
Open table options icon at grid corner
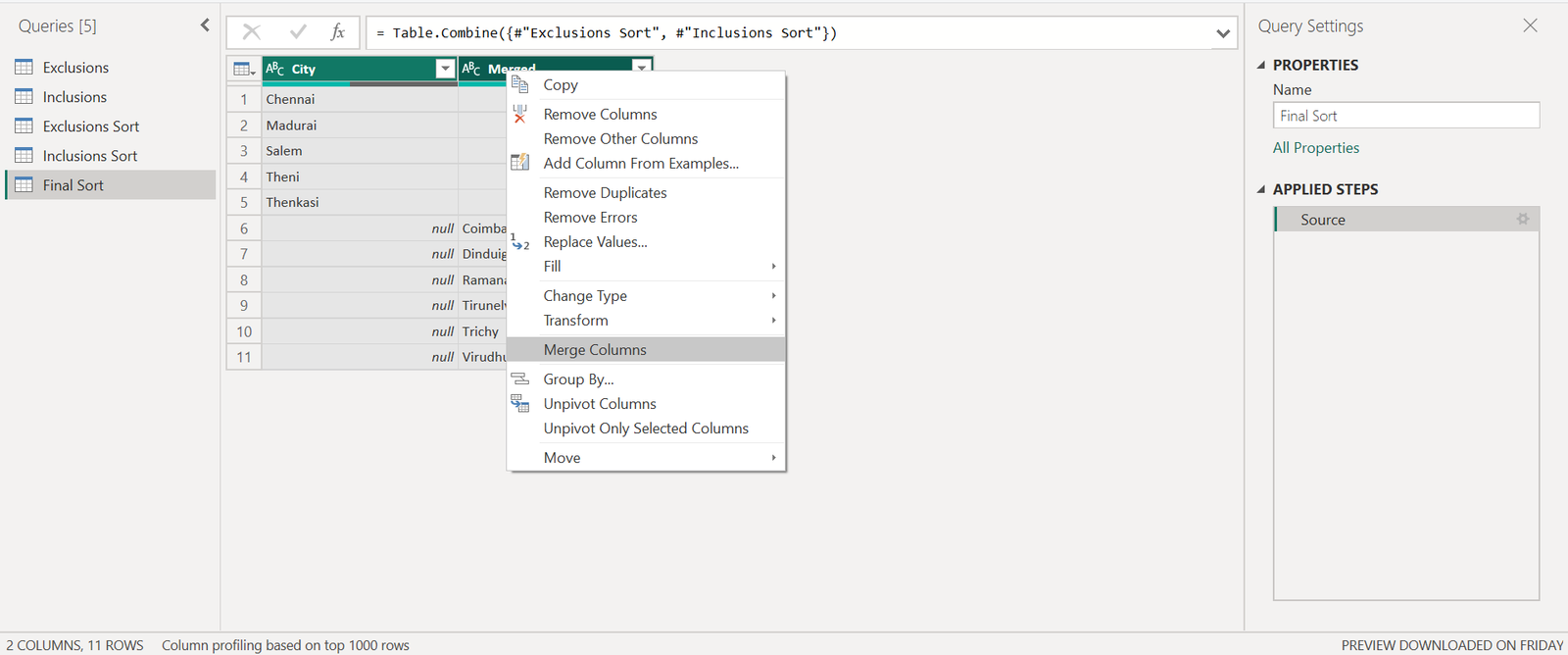pos(244,69)
